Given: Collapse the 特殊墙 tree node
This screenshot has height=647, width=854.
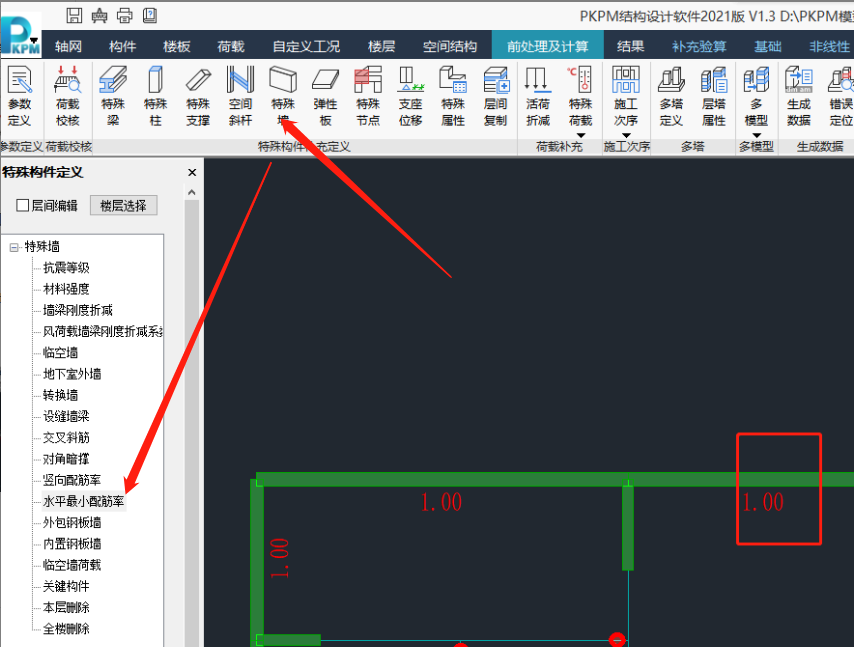Looking at the screenshot, I should pos(14,247).
